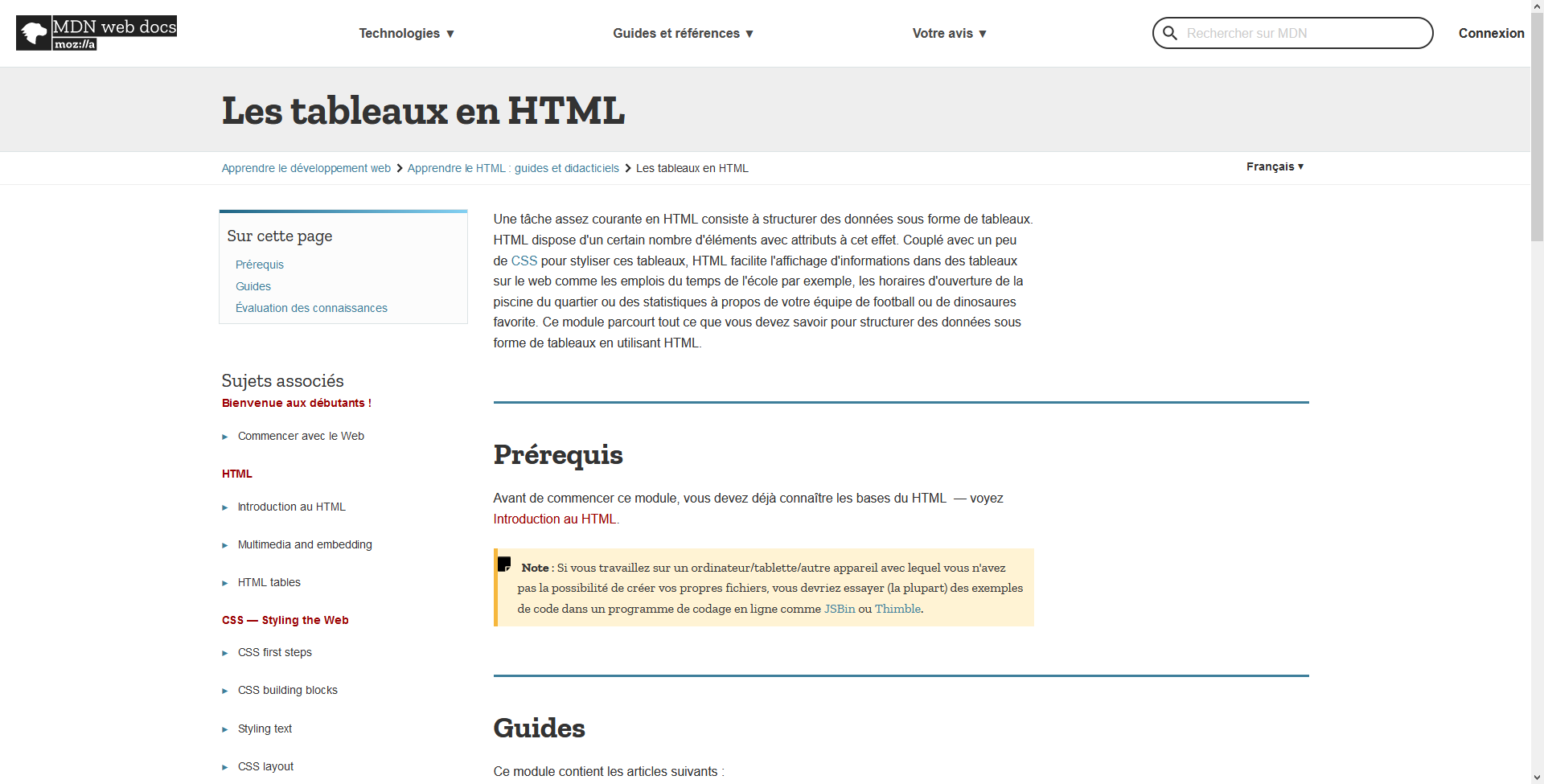1544x784 pixels.
Task: Go to Apprendre le développement web breadcrumb
Action: point(306,168)
